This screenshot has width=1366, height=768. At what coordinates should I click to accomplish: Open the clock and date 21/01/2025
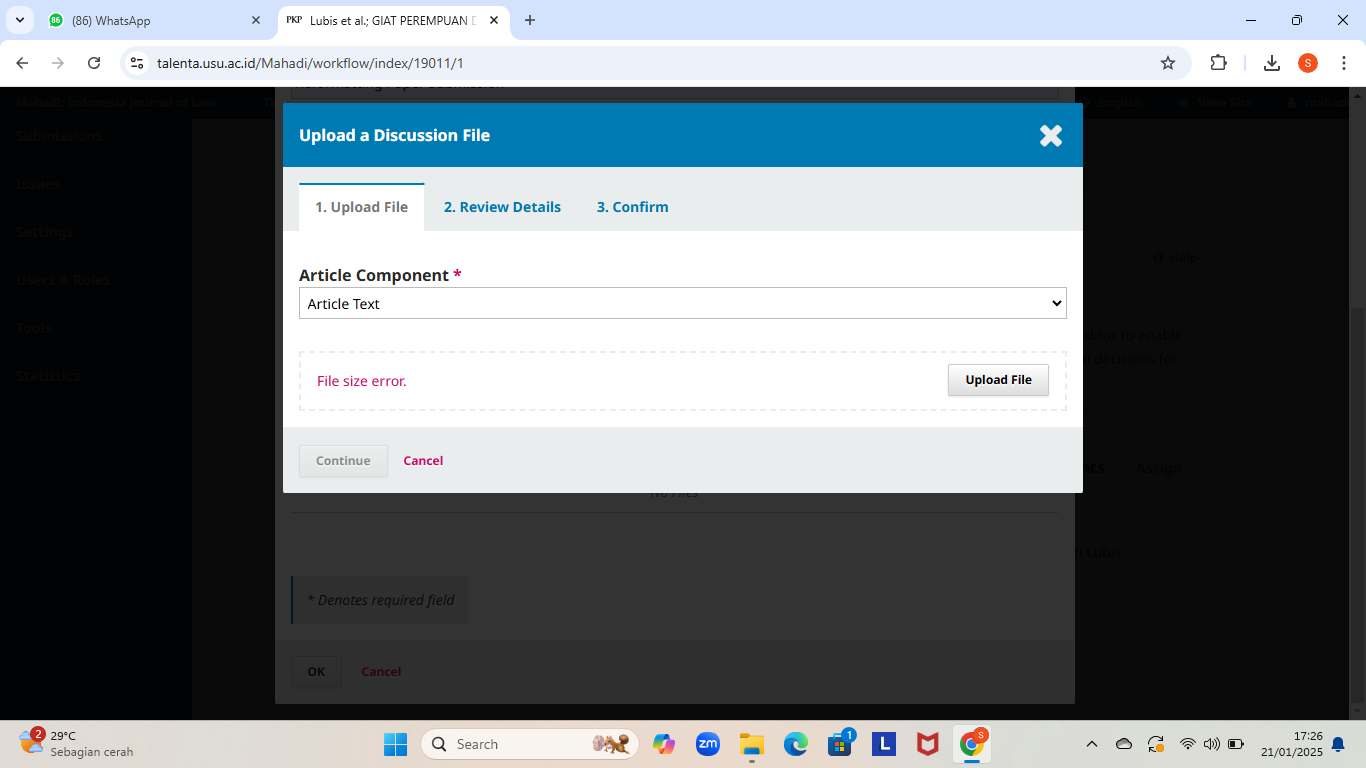1292,744
